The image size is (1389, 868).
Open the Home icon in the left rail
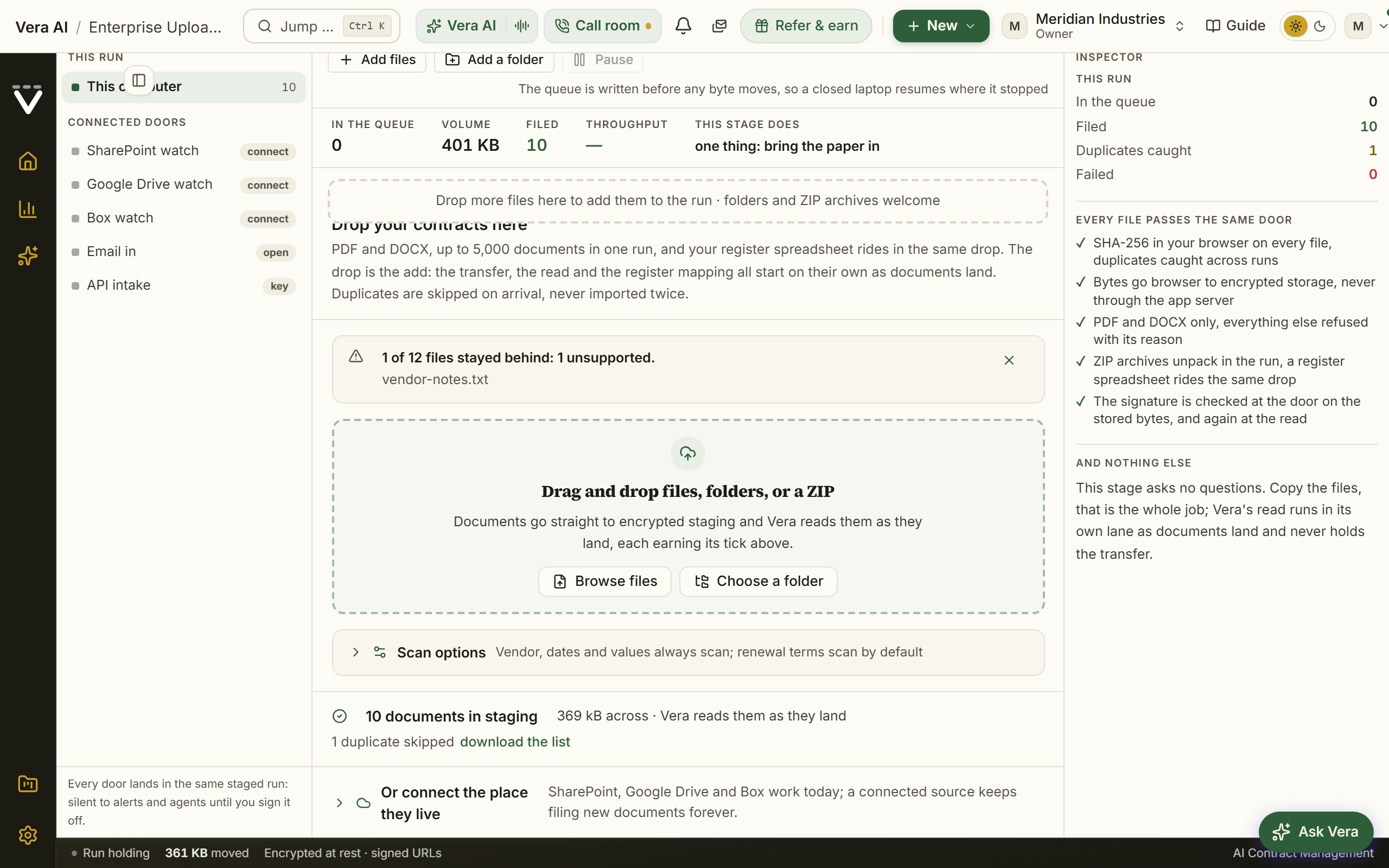point(28,161)
